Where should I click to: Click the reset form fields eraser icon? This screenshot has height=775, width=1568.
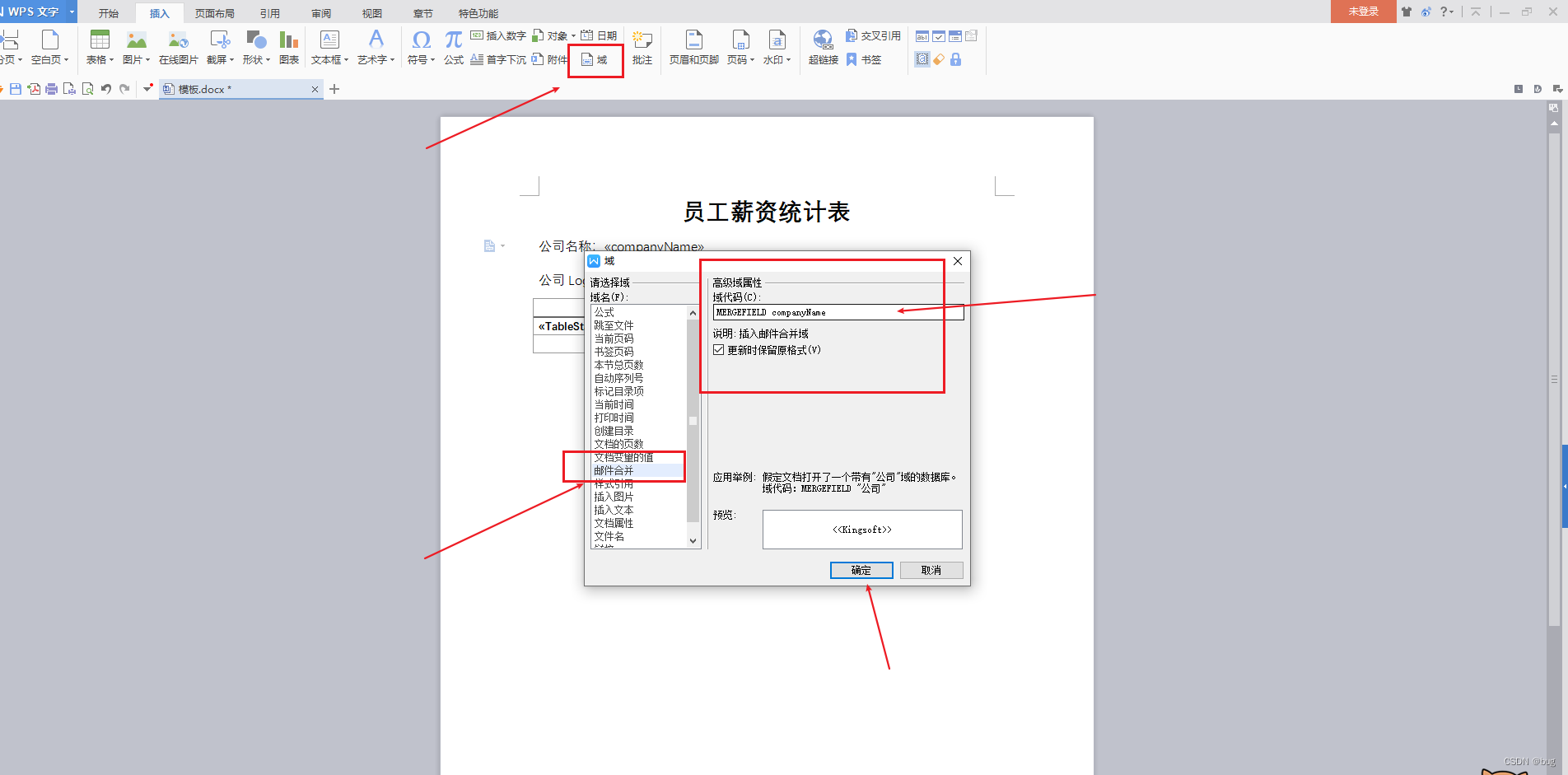click(939, 59)
